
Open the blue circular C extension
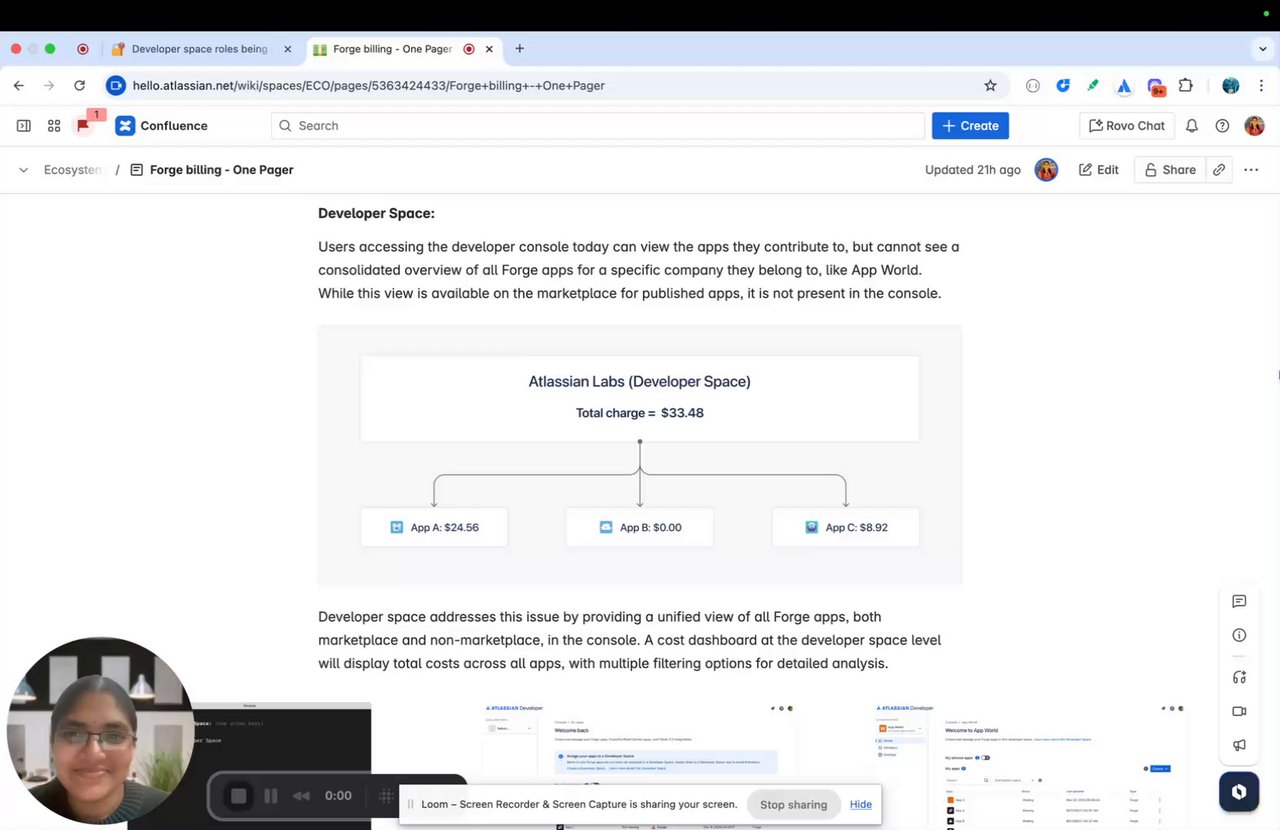1063,86
